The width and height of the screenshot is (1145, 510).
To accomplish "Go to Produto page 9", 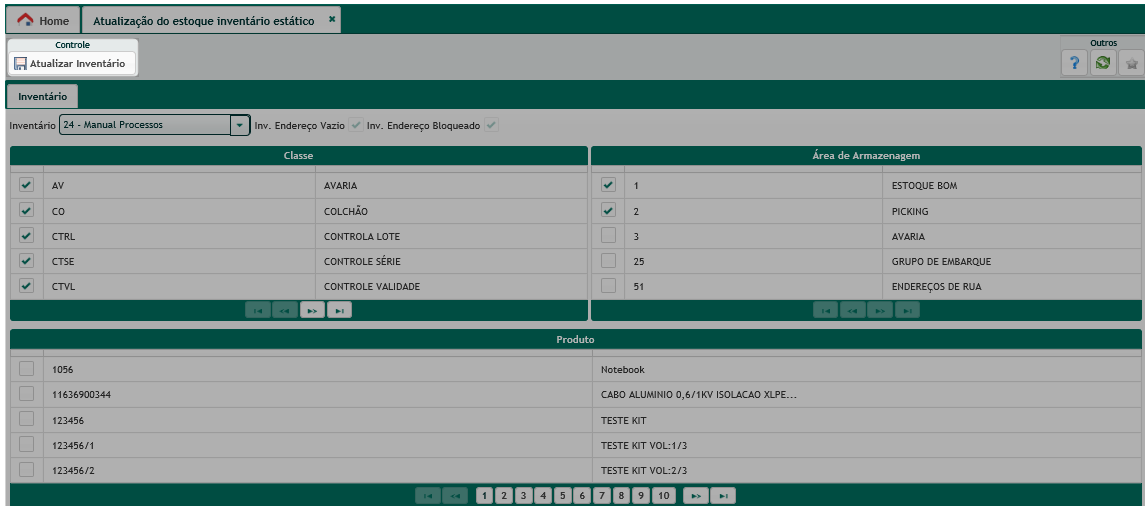I will (640, 496).
